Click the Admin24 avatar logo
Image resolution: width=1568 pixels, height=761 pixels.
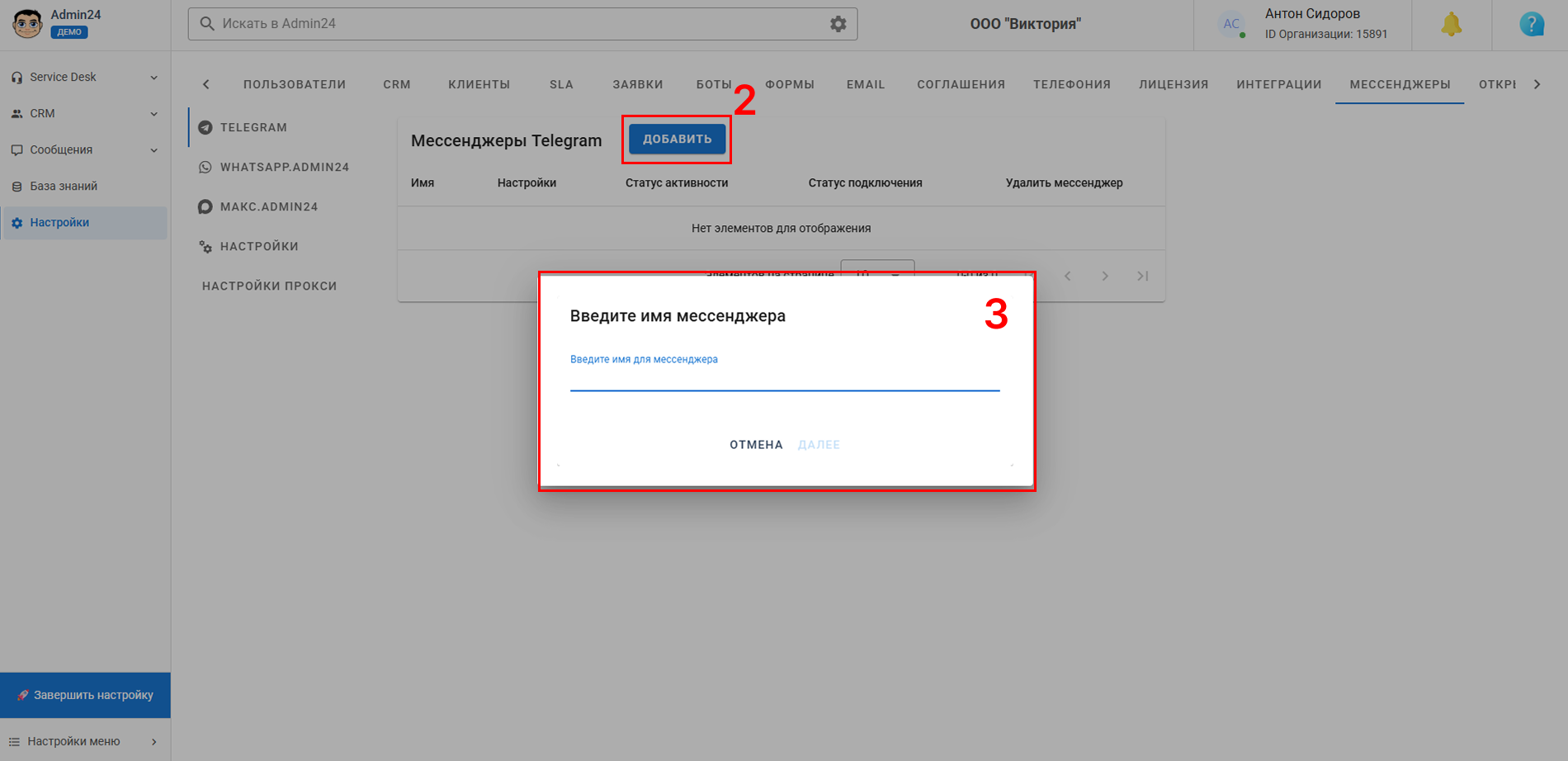click(x=27, y=24)
